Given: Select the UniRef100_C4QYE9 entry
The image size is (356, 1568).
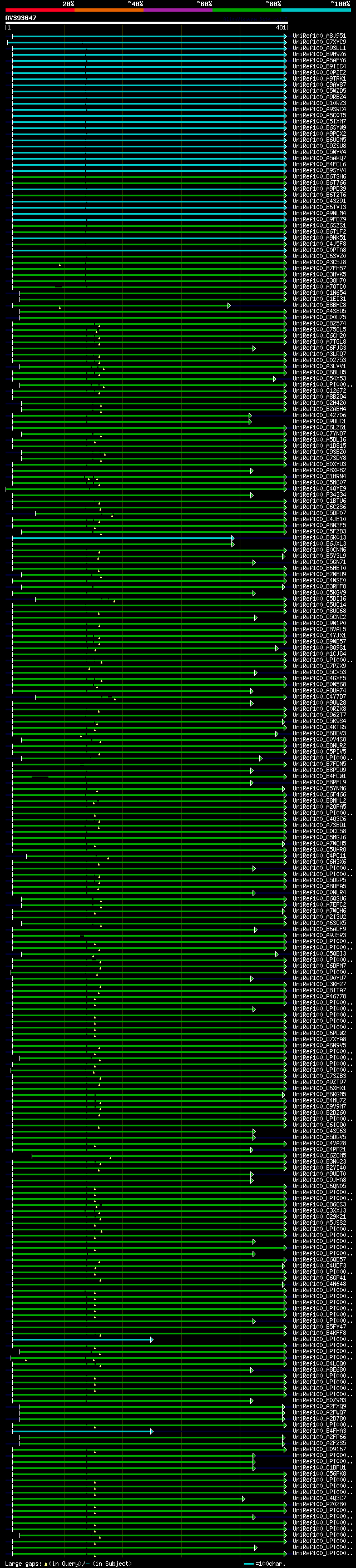Looking at the screenshot, I should tap(319, 489).
